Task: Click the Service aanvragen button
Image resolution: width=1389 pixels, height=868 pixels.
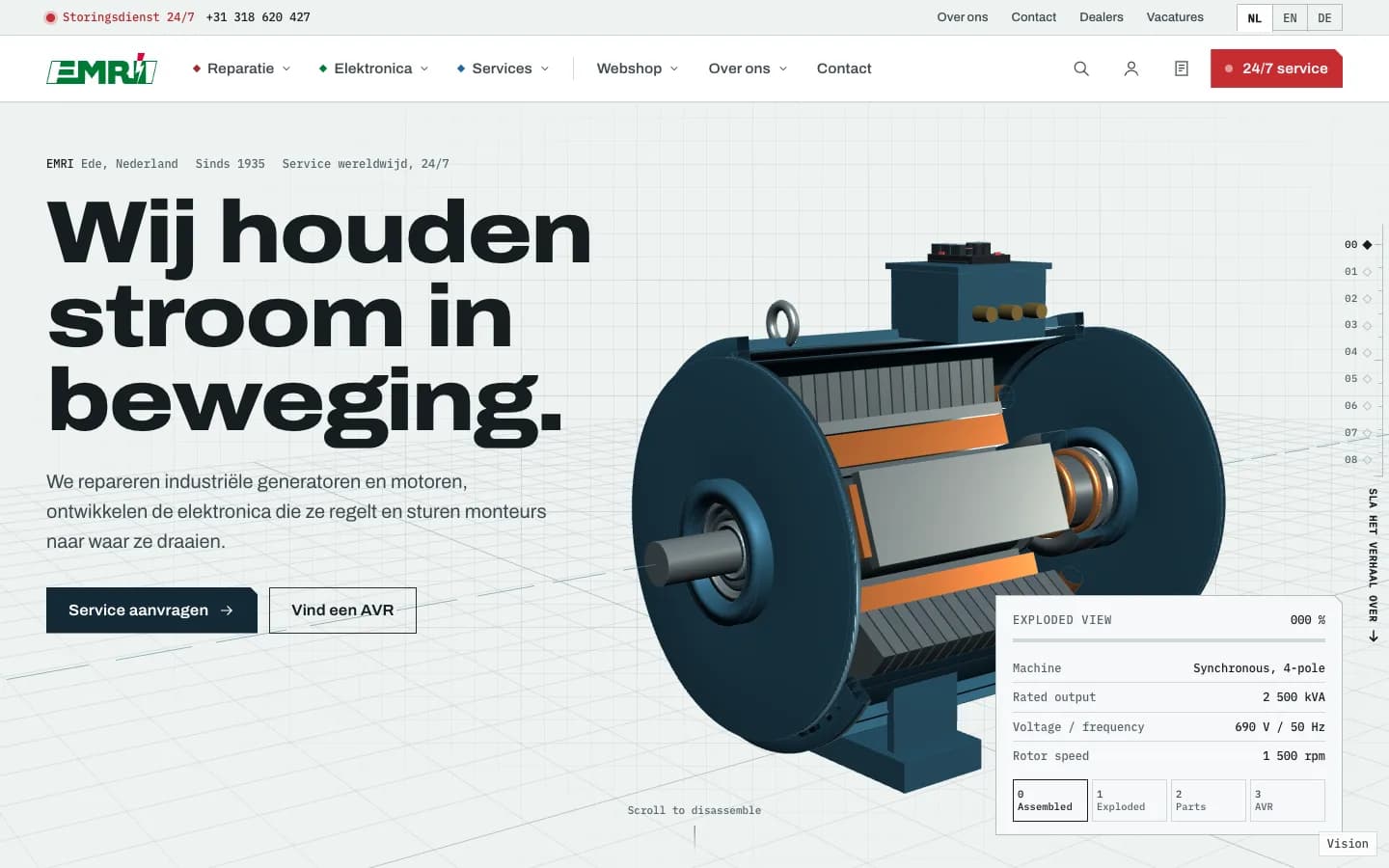Action: point(151,610)
